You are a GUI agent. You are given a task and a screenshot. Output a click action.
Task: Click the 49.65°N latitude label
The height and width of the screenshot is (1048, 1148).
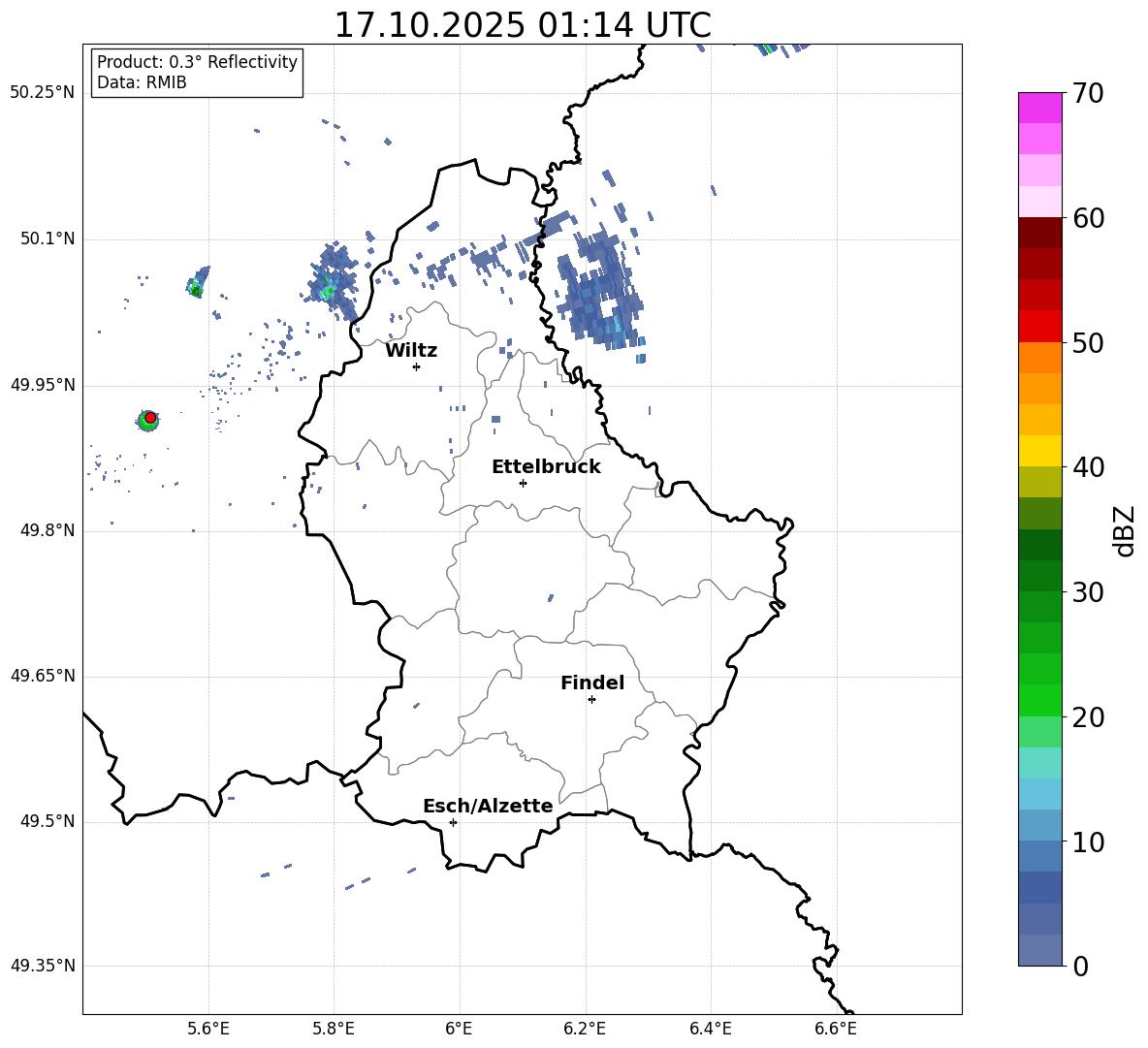pos(43,676)
